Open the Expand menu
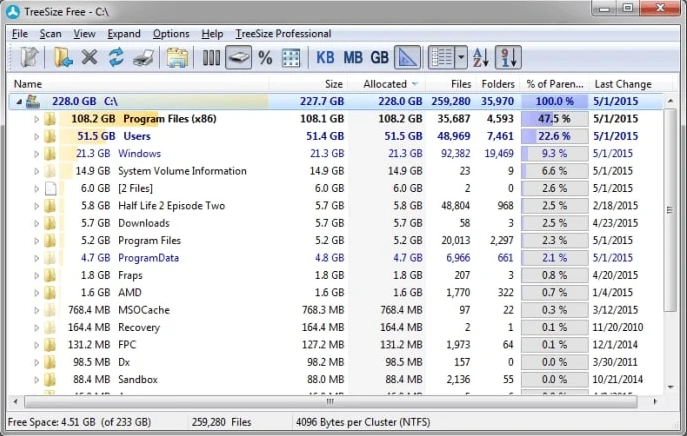Viewport: 687px width, 436px height. pyautogui.click(x=124, y=34)
